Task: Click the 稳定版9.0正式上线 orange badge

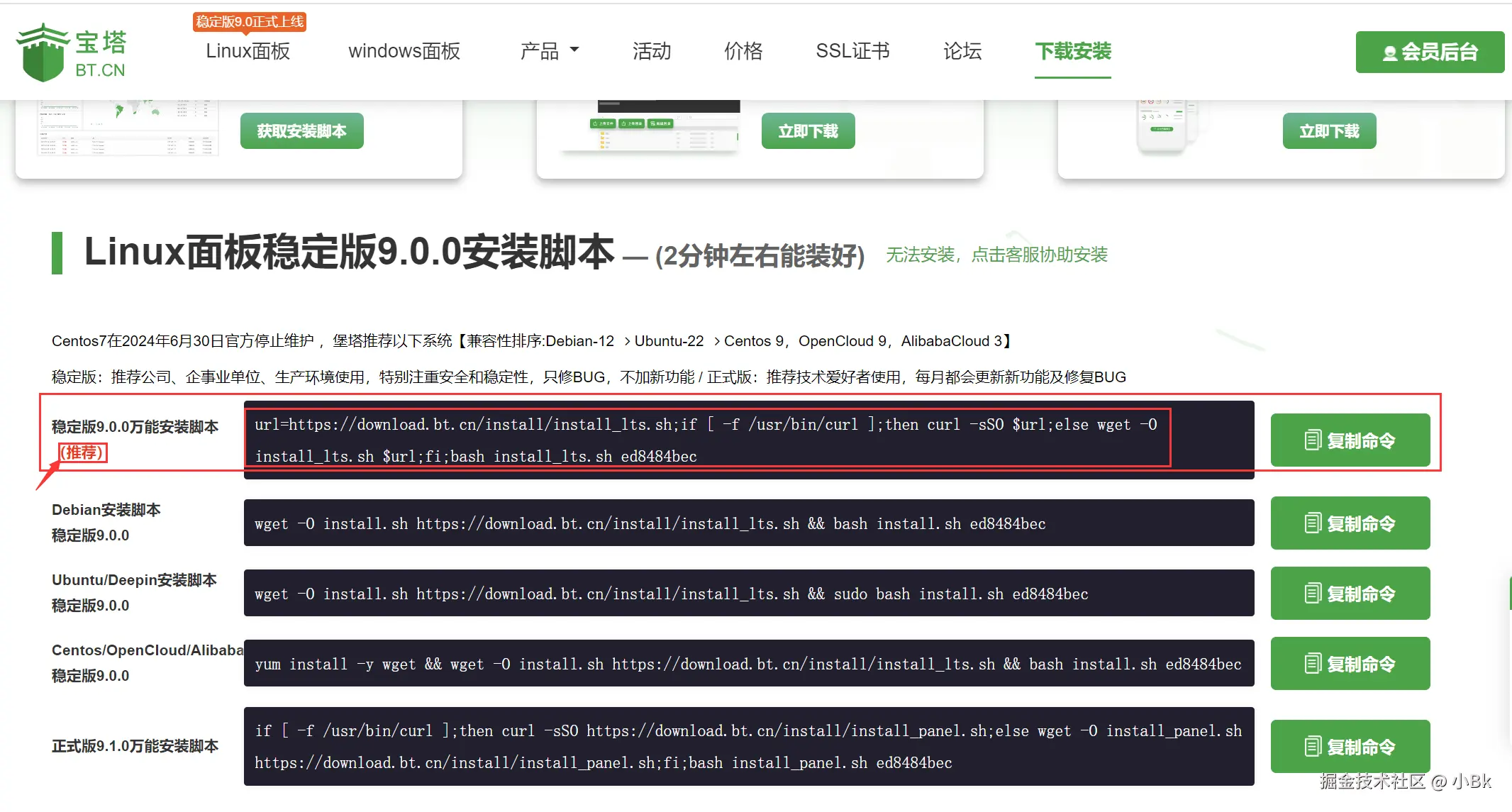Action: (250, 22)
